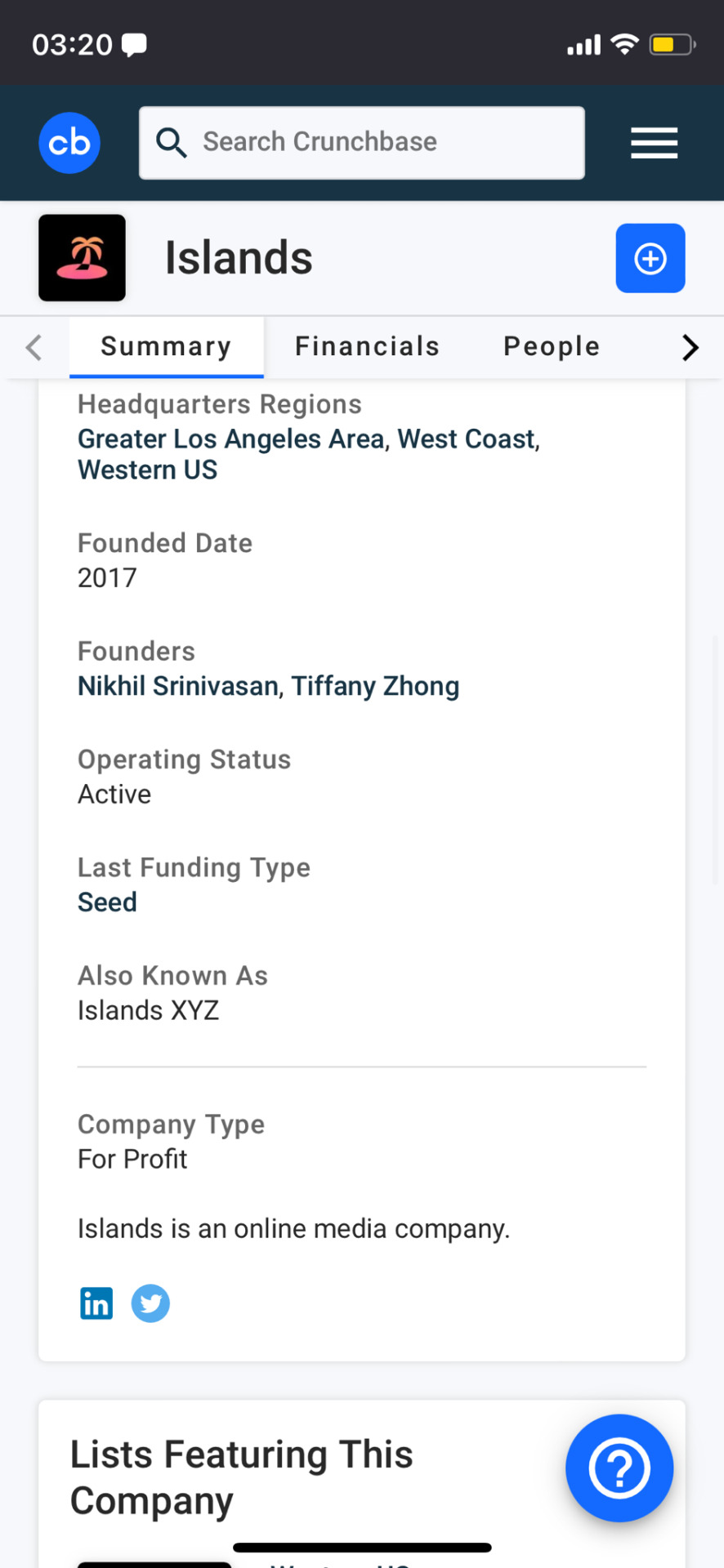Viewport: 724px width, 1568px height.
Task: Tap the magnifying glass search icon
Action: (172, 142)
